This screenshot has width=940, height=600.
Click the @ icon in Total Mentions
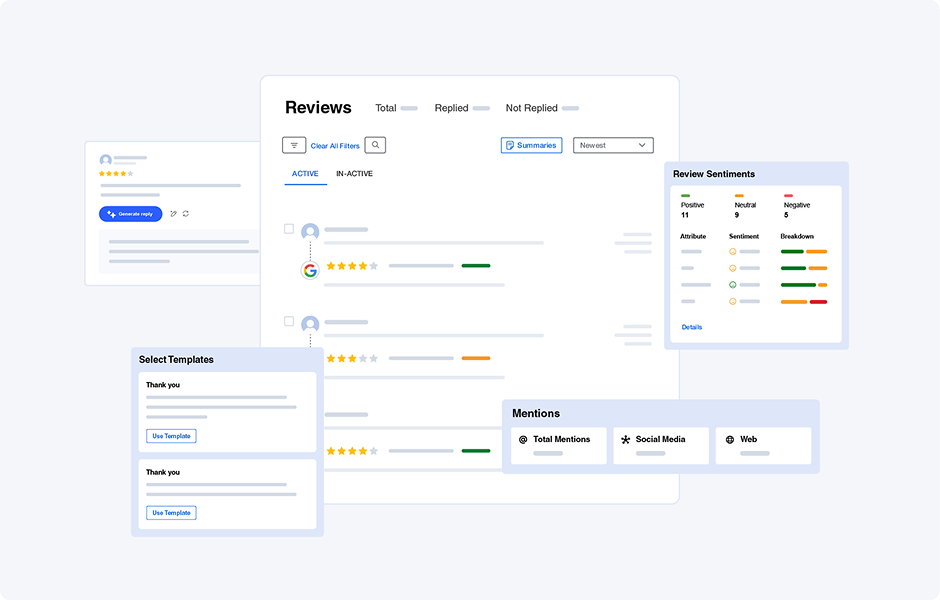coord(523,439)
